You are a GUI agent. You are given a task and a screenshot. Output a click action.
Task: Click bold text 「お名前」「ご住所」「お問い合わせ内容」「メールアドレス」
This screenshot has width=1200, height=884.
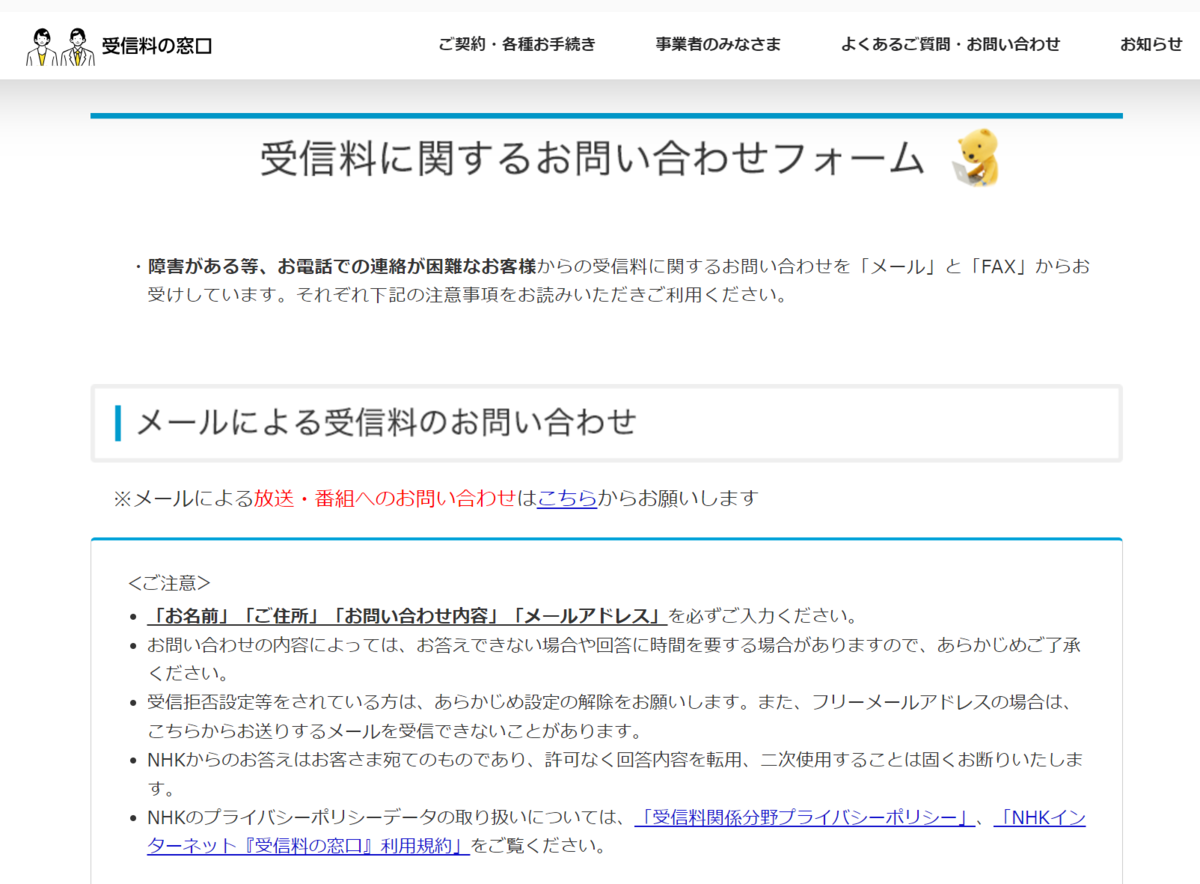tap(407, 615)
